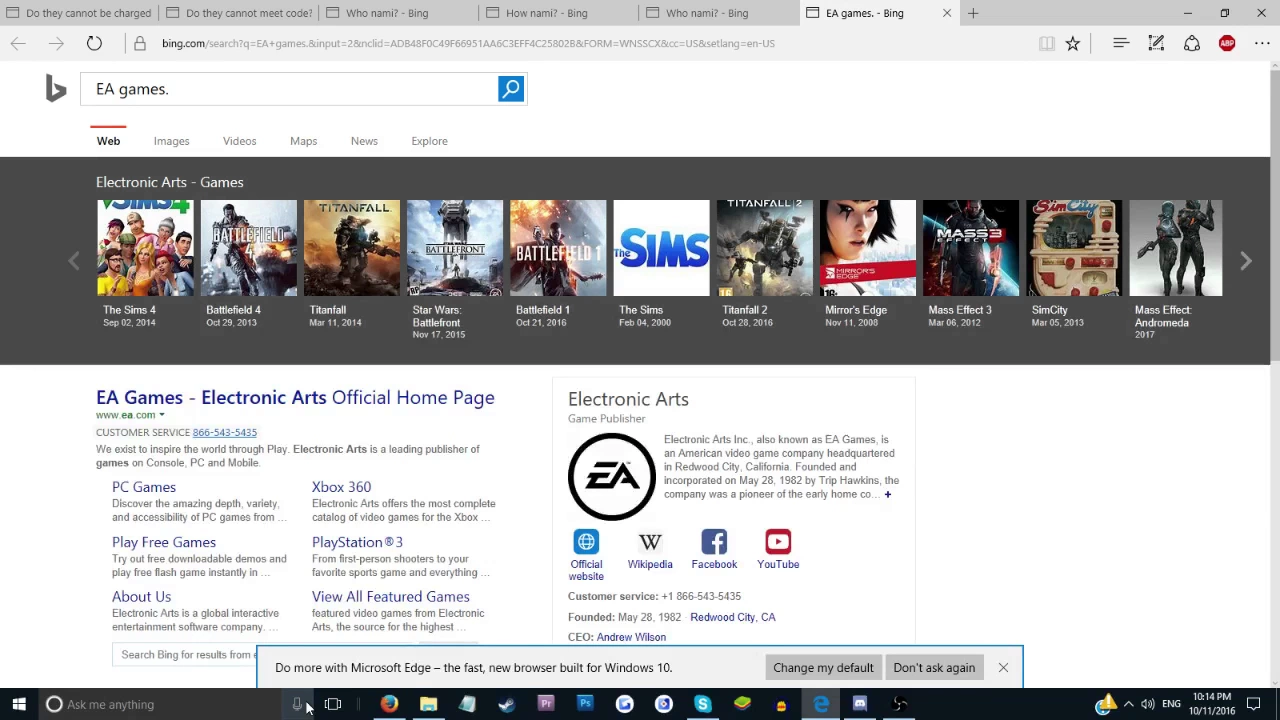Open the Explore results tab

pyautogui.click(x=429, y=141)
